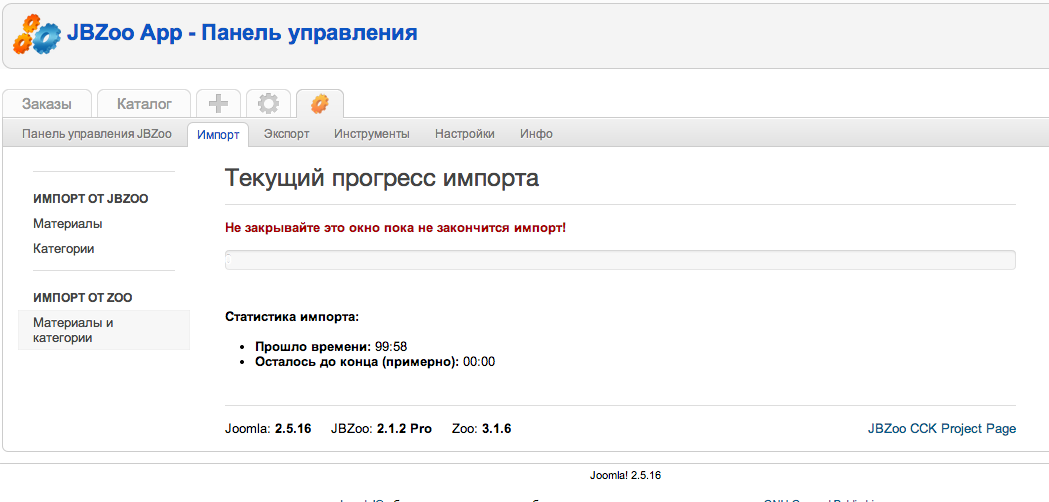This screenshot has height=502, width=1049.
Task: Switch to the Каталог tab
Action: coord(144,104)
